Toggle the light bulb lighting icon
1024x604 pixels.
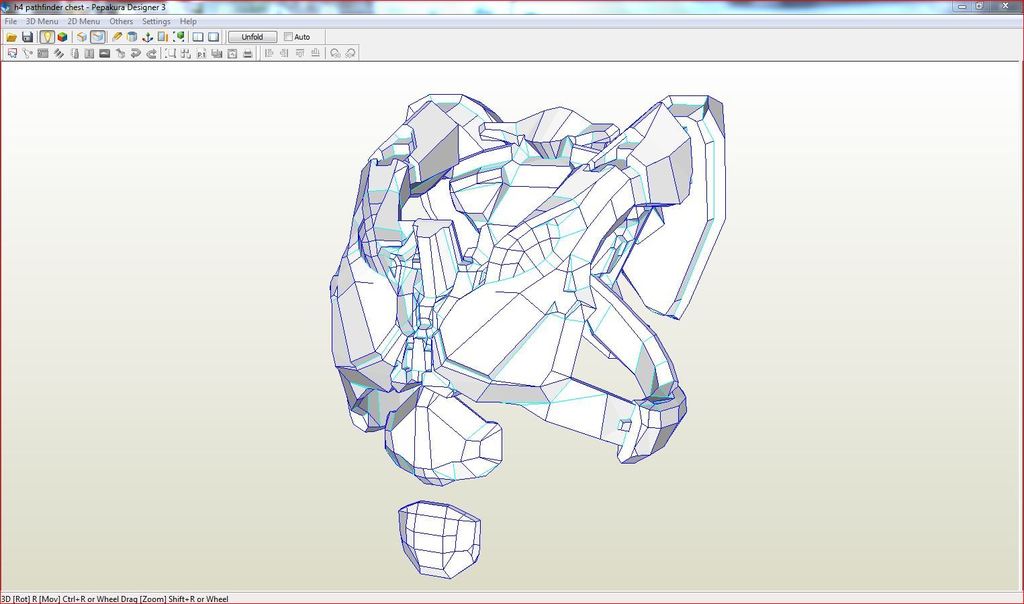click(46, 37)
